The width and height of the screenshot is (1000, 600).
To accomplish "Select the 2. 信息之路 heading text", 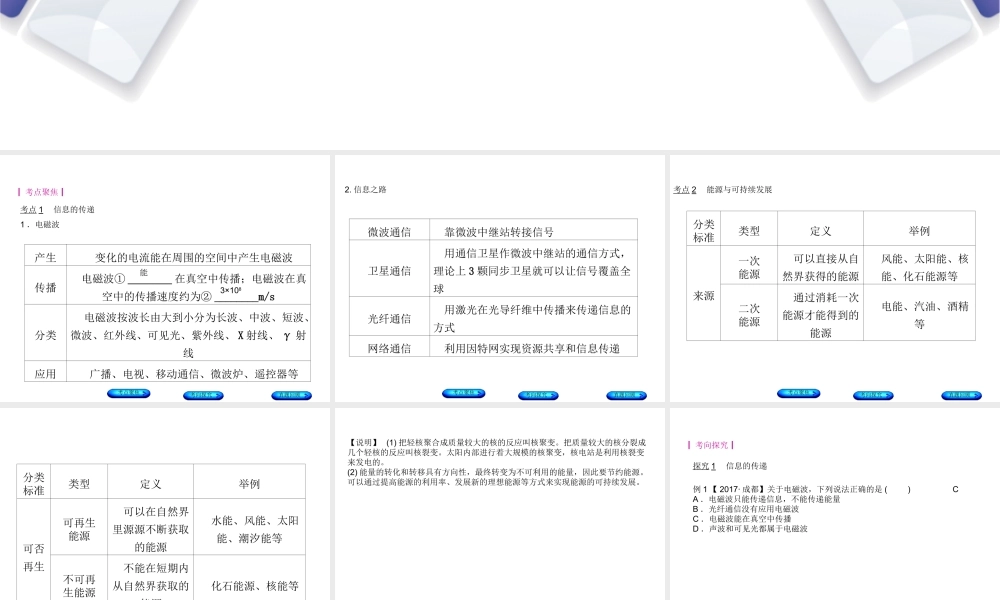I will pos(365,189).
